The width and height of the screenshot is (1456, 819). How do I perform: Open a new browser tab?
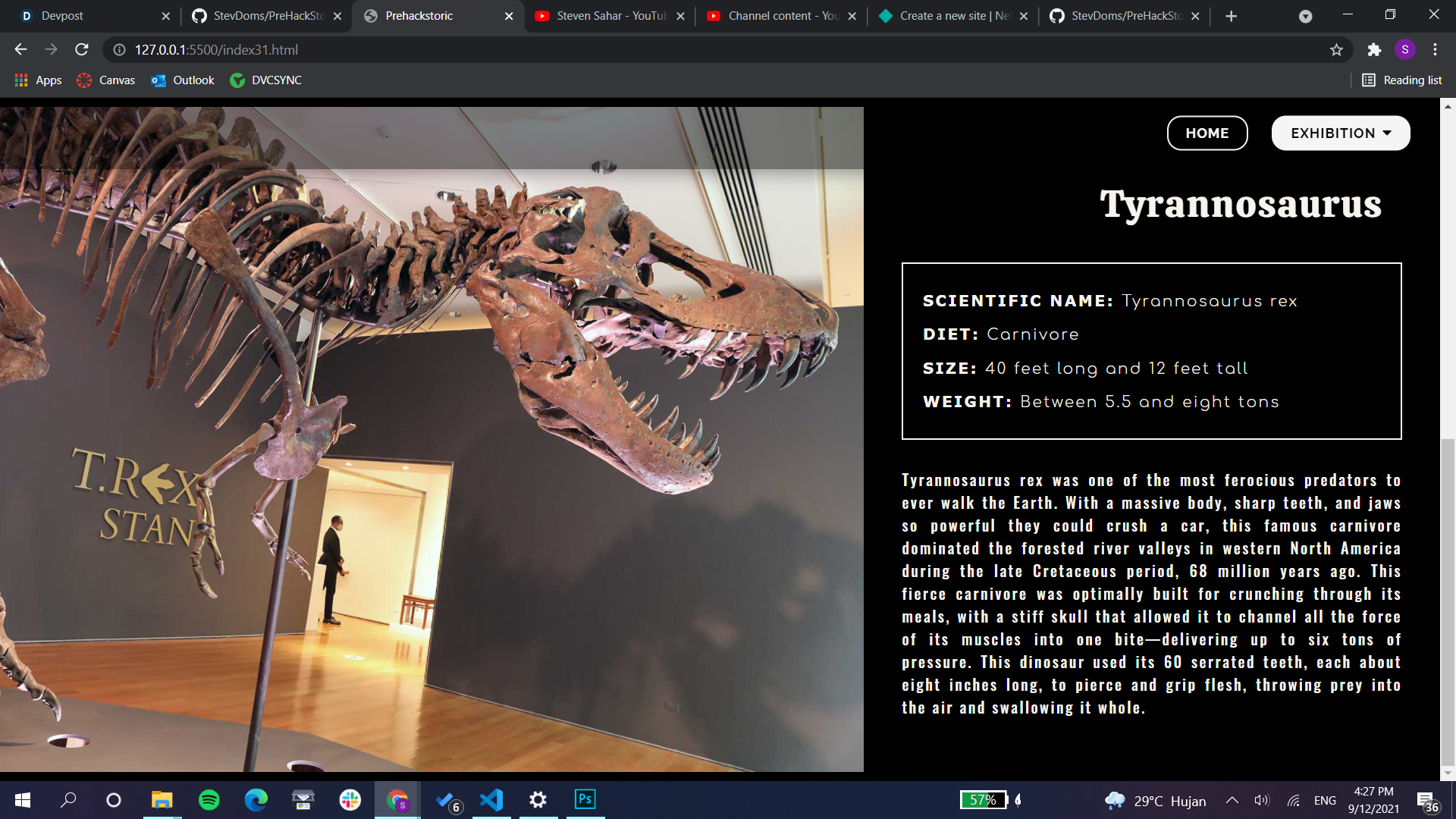point(1231,16)
